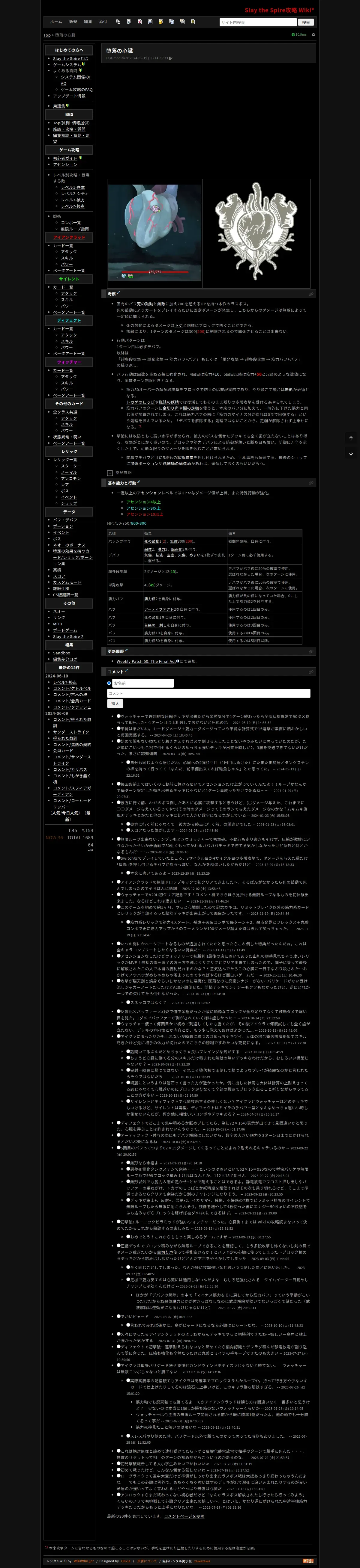Image resolution: width=360 pixels, height=1568 pixels.
Task: Open the Corrupt Heart emblem artwork image
Action: (x=256, y=233)
